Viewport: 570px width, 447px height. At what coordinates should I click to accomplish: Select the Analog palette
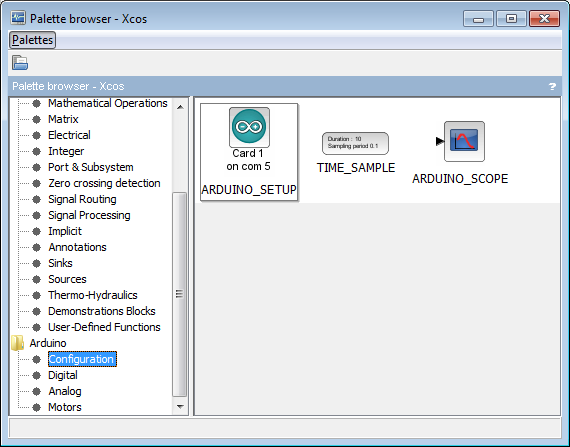[65, 391]
